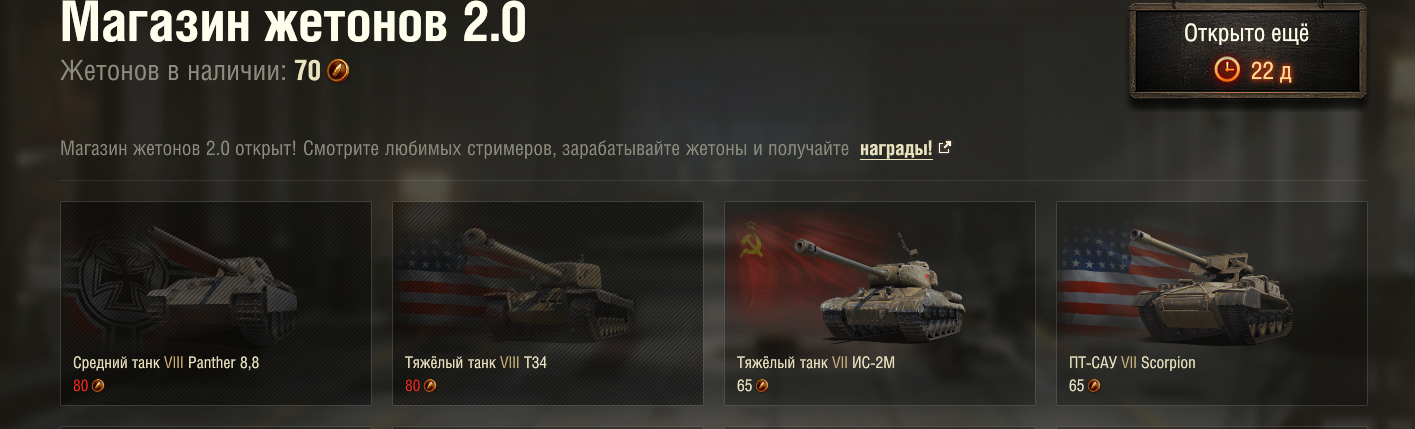1415x429 pixels.
Task: Click the clock icon in the timer panel
Action: point(1226,70)
